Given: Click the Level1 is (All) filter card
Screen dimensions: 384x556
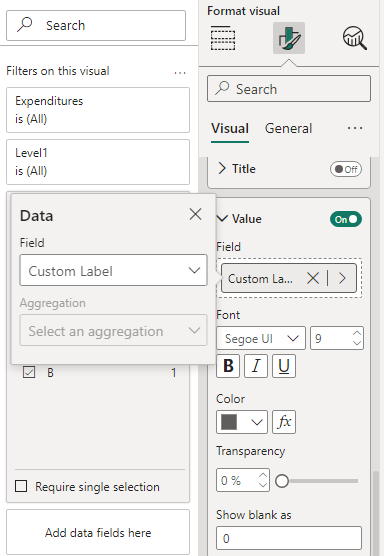Looking at the screenshot, I should [x=98, y=162].
